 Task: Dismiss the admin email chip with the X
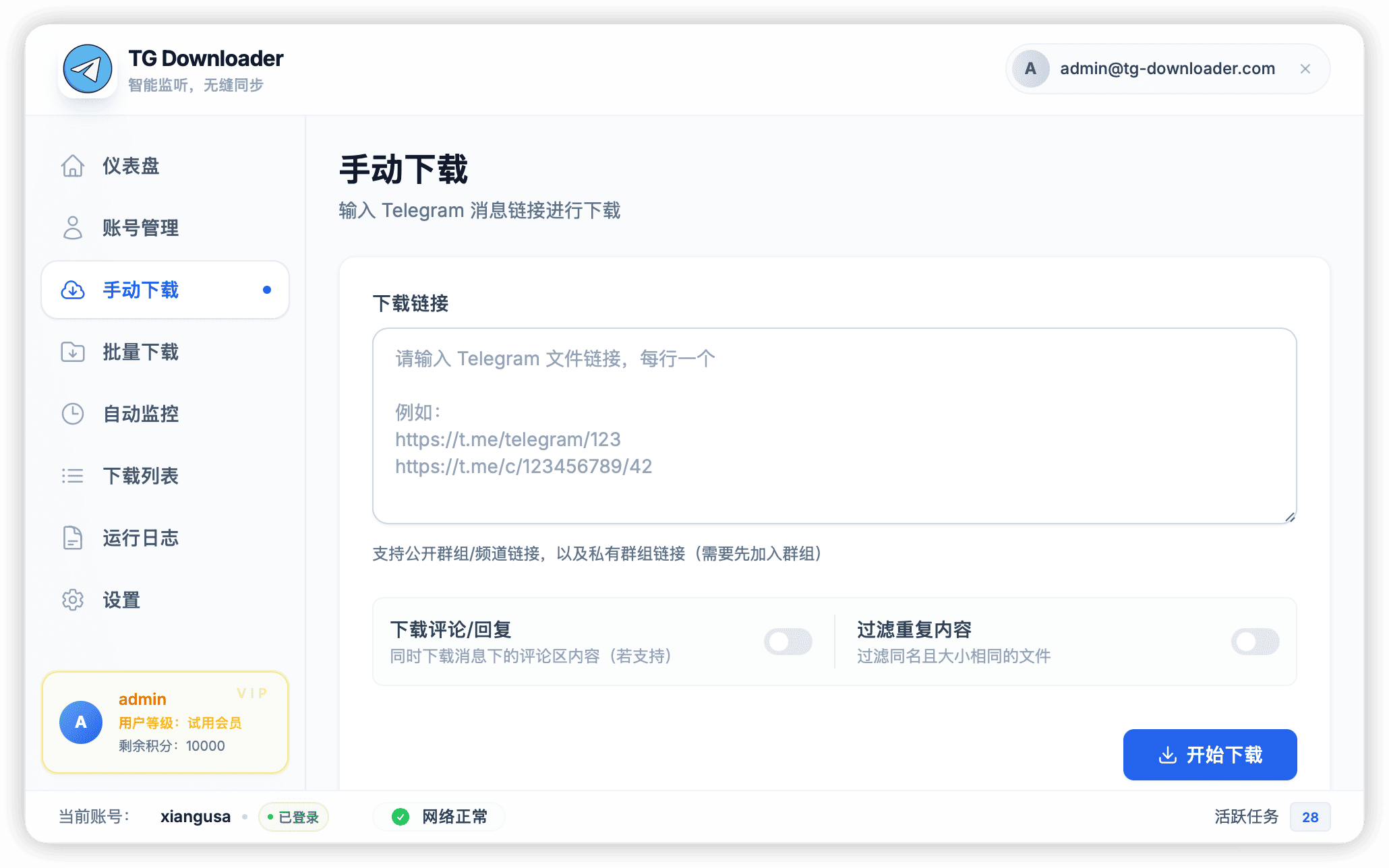1305,68
